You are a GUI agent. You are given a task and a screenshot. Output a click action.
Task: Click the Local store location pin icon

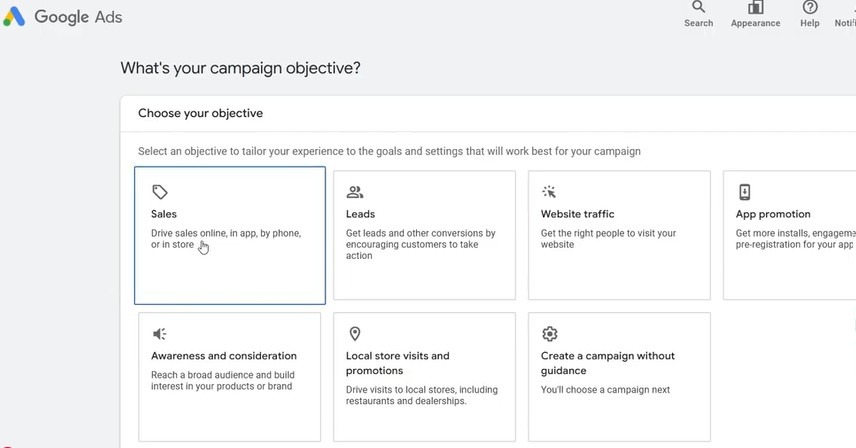[354, 334]
